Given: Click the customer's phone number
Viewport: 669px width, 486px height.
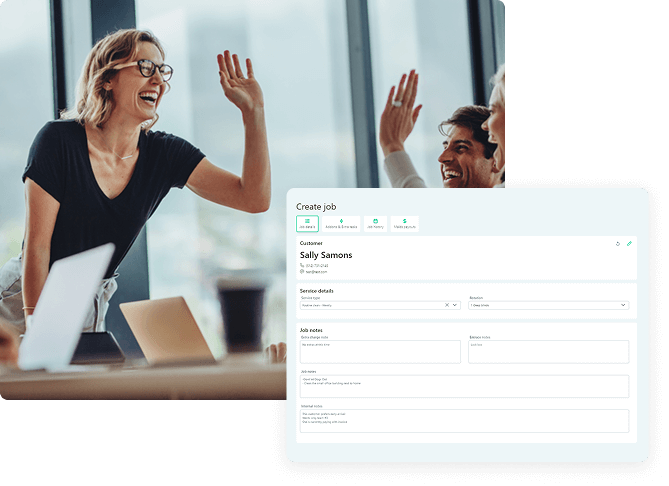Looking at the screenshot, I should point(317,265).
